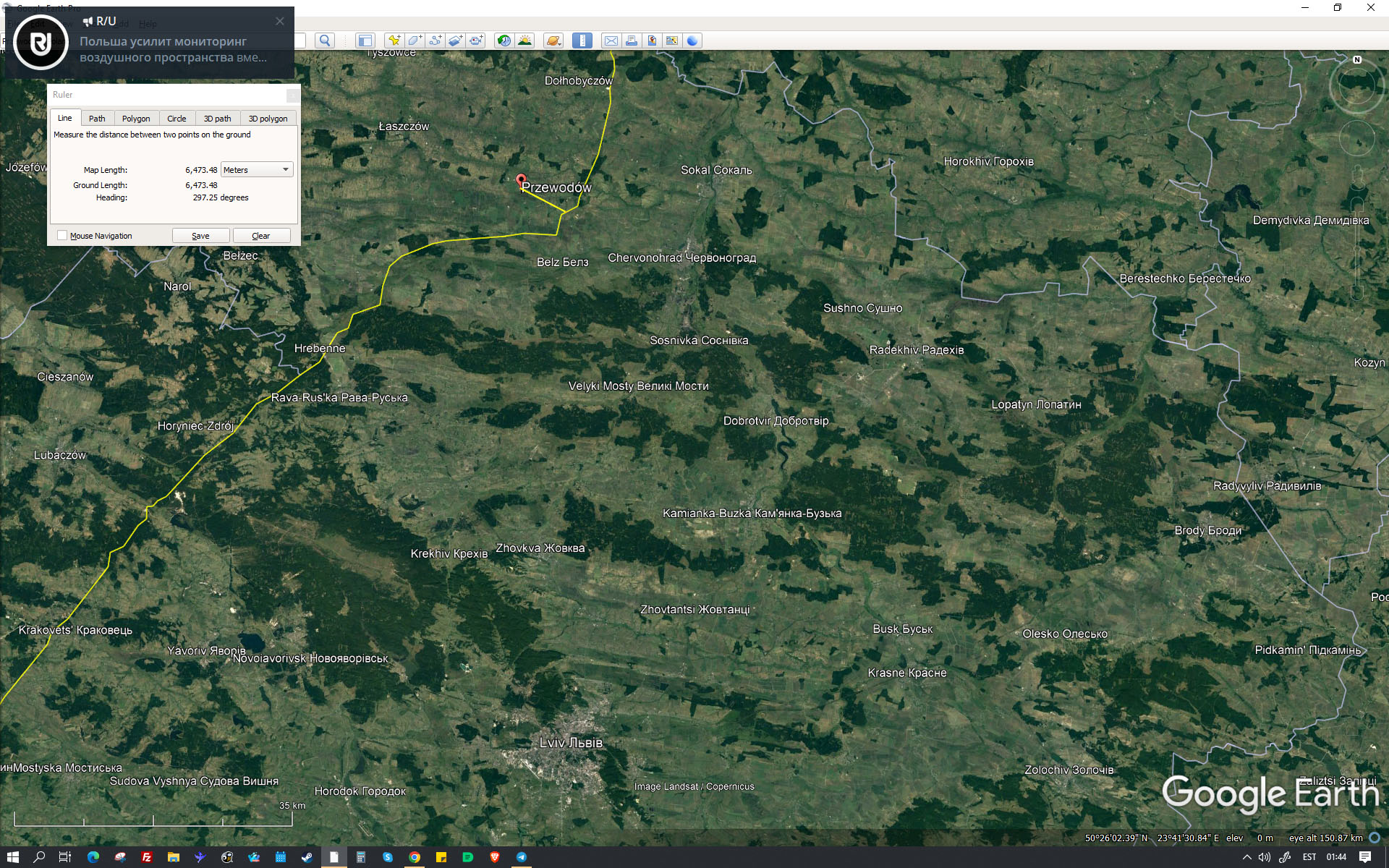
Task: Enable the Mouse Navigation checkbox
Action: pyautogui.click(x=62, y=236)
